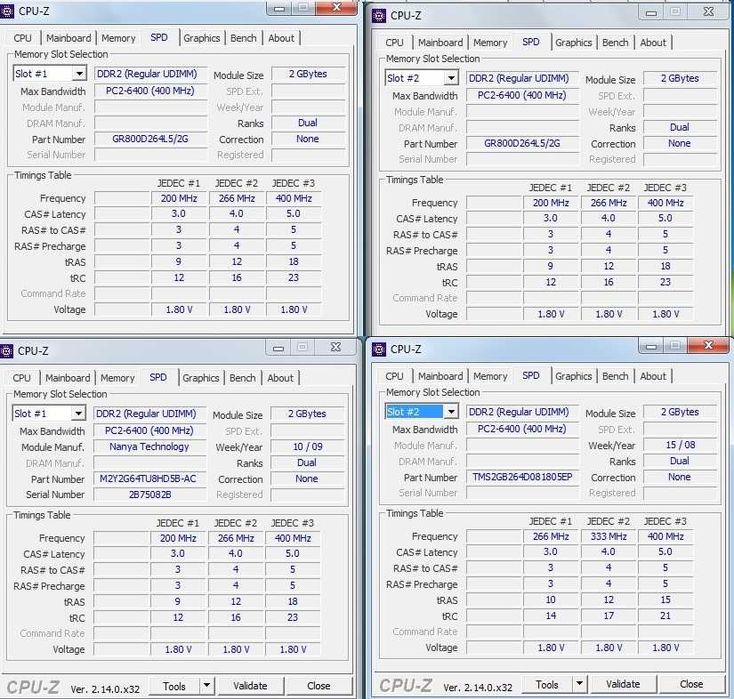Click CPU-Z app icon in top-right window title
The image size is (734, 699).
[x=379, y=15]
